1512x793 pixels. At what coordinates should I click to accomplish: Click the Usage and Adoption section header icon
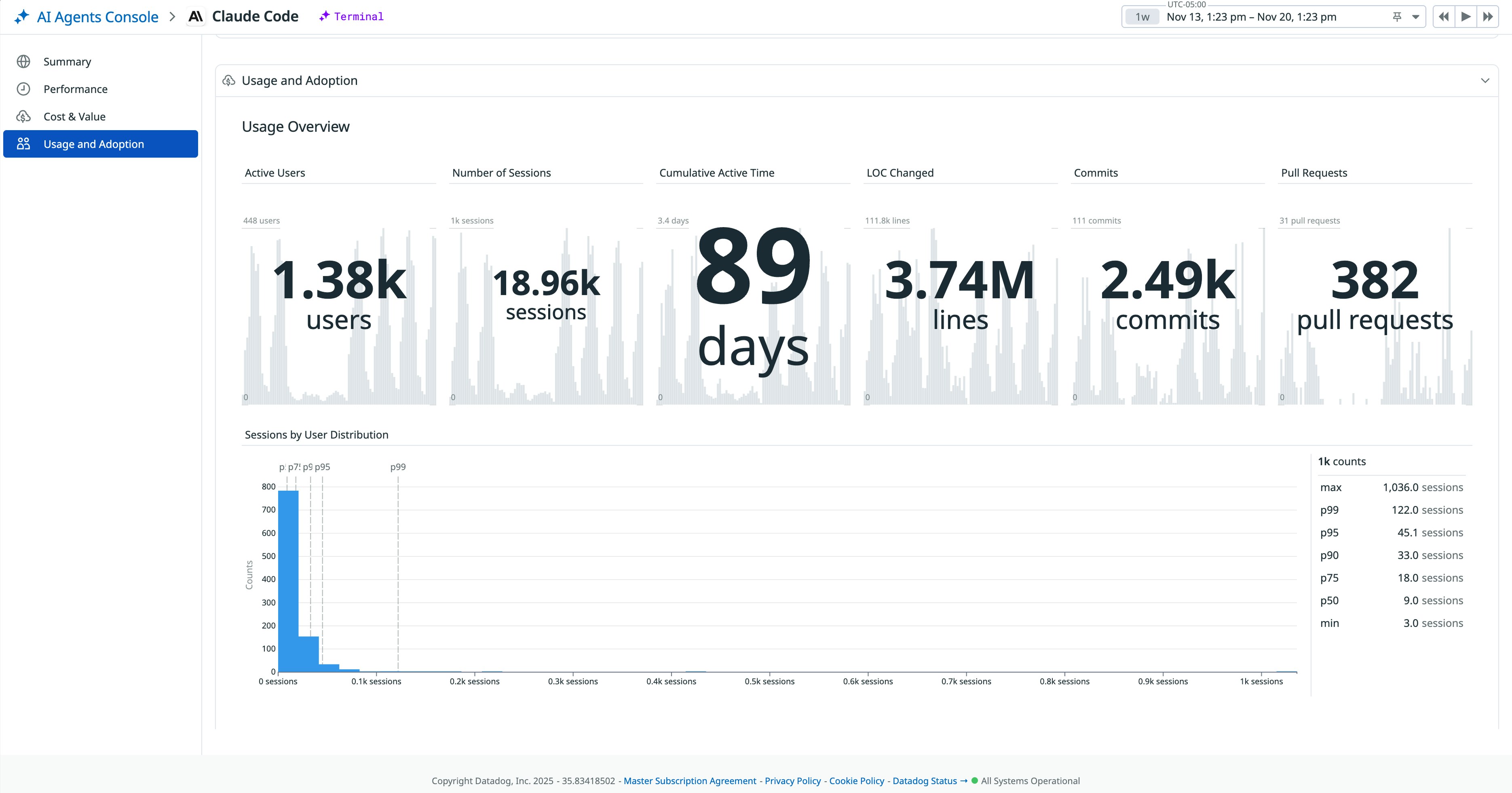[x=229, y=80]
